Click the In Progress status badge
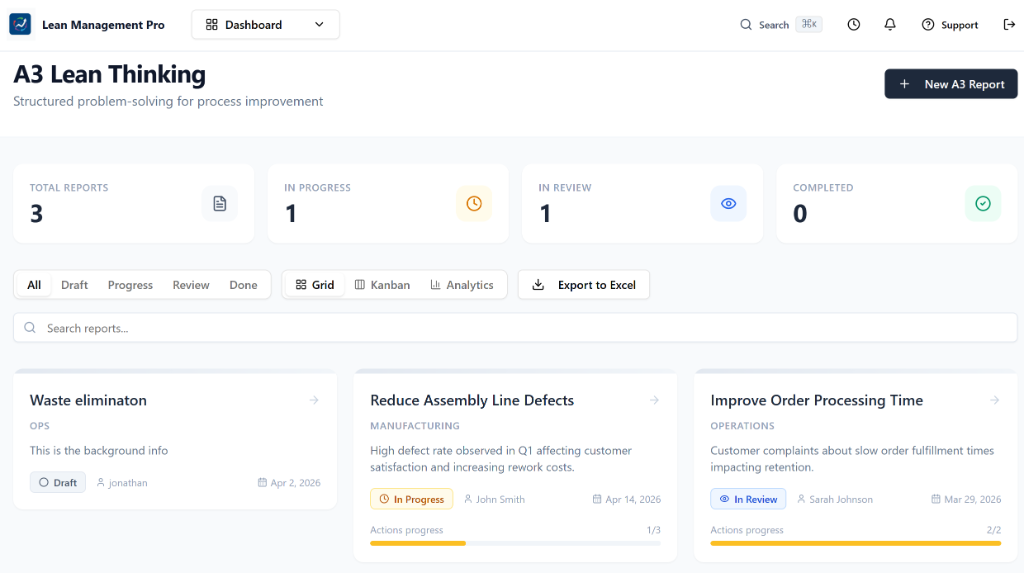Viewport: 1024px width, 573px height. (411, 499)
